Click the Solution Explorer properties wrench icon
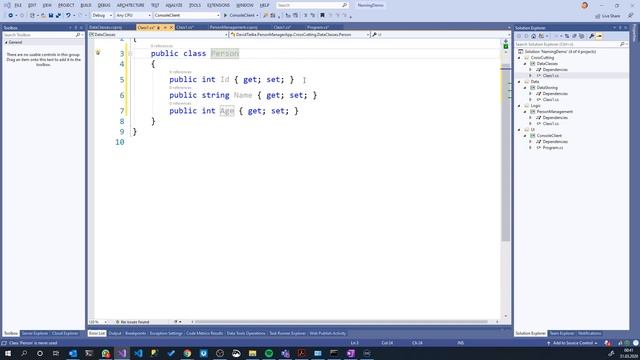 pyautogui.click(x=591, y=36)
